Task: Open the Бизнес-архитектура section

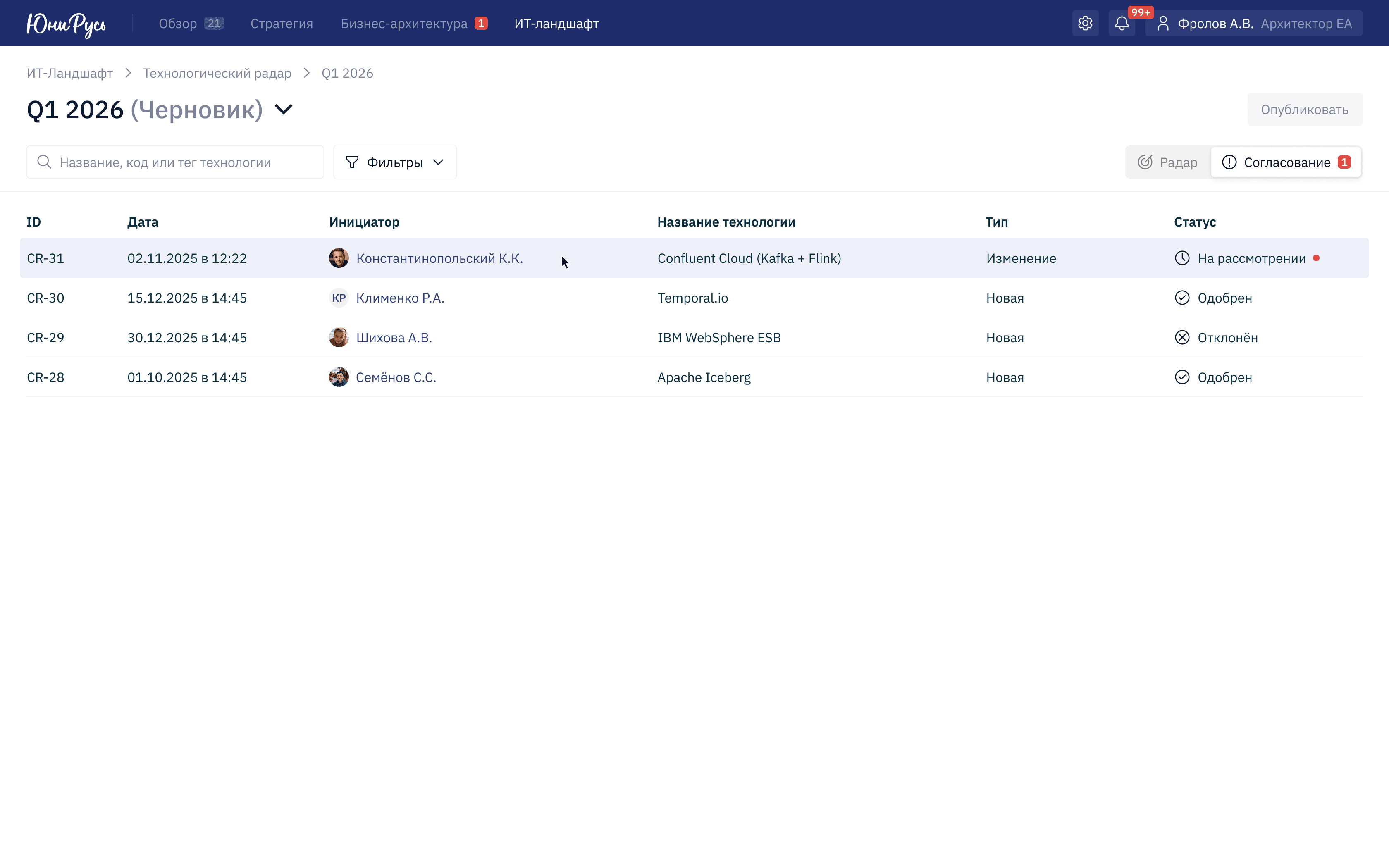Action: pyautogui.click(x=414, y=24)
